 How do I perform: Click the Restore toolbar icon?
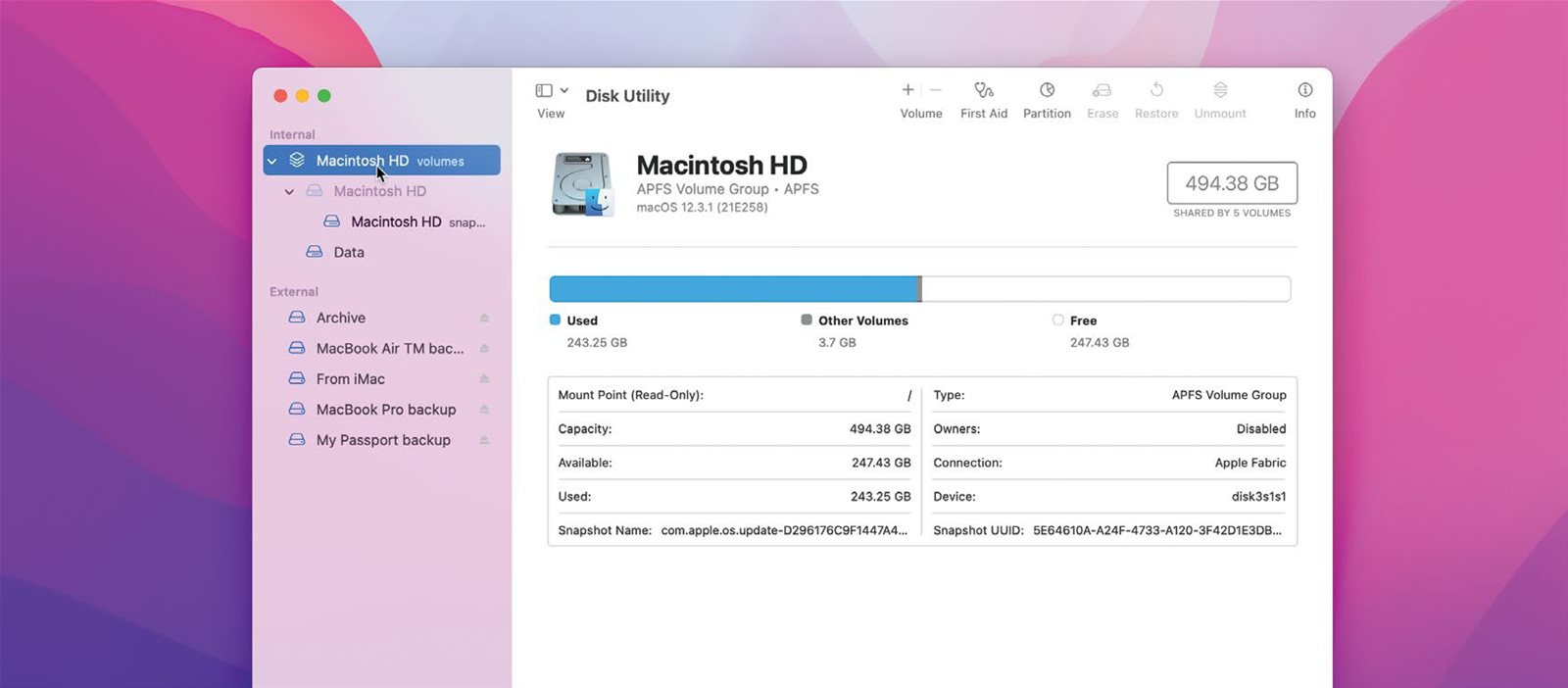(x=1156, y=90)
